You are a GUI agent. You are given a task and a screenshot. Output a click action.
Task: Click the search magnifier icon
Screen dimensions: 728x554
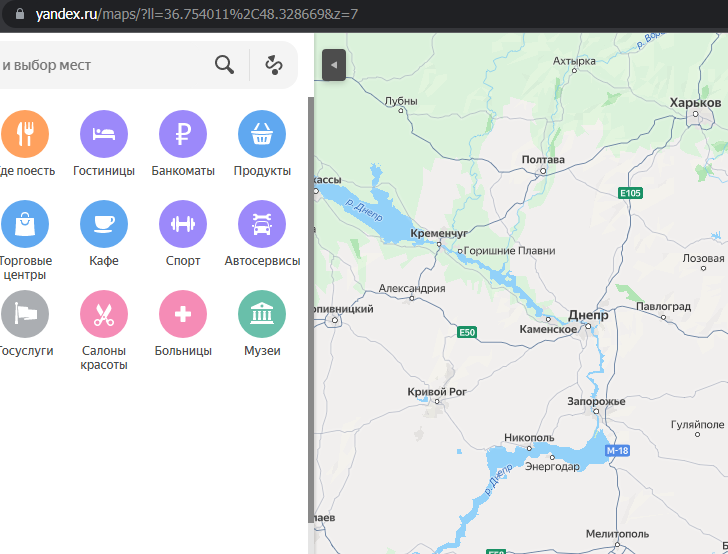point(224,65)
